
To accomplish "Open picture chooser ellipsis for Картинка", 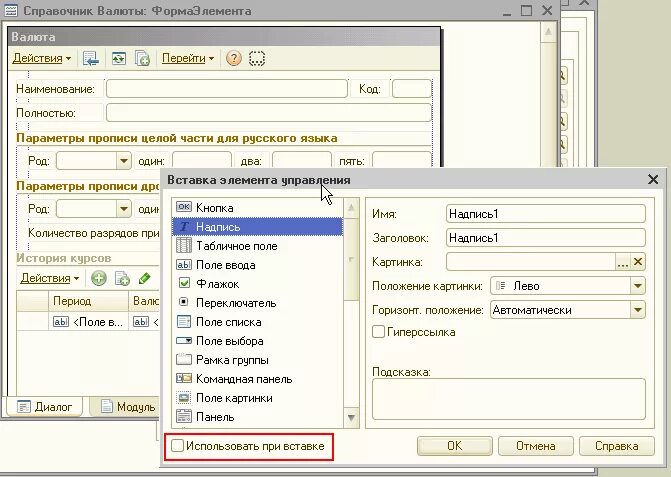I will point(623,262).
